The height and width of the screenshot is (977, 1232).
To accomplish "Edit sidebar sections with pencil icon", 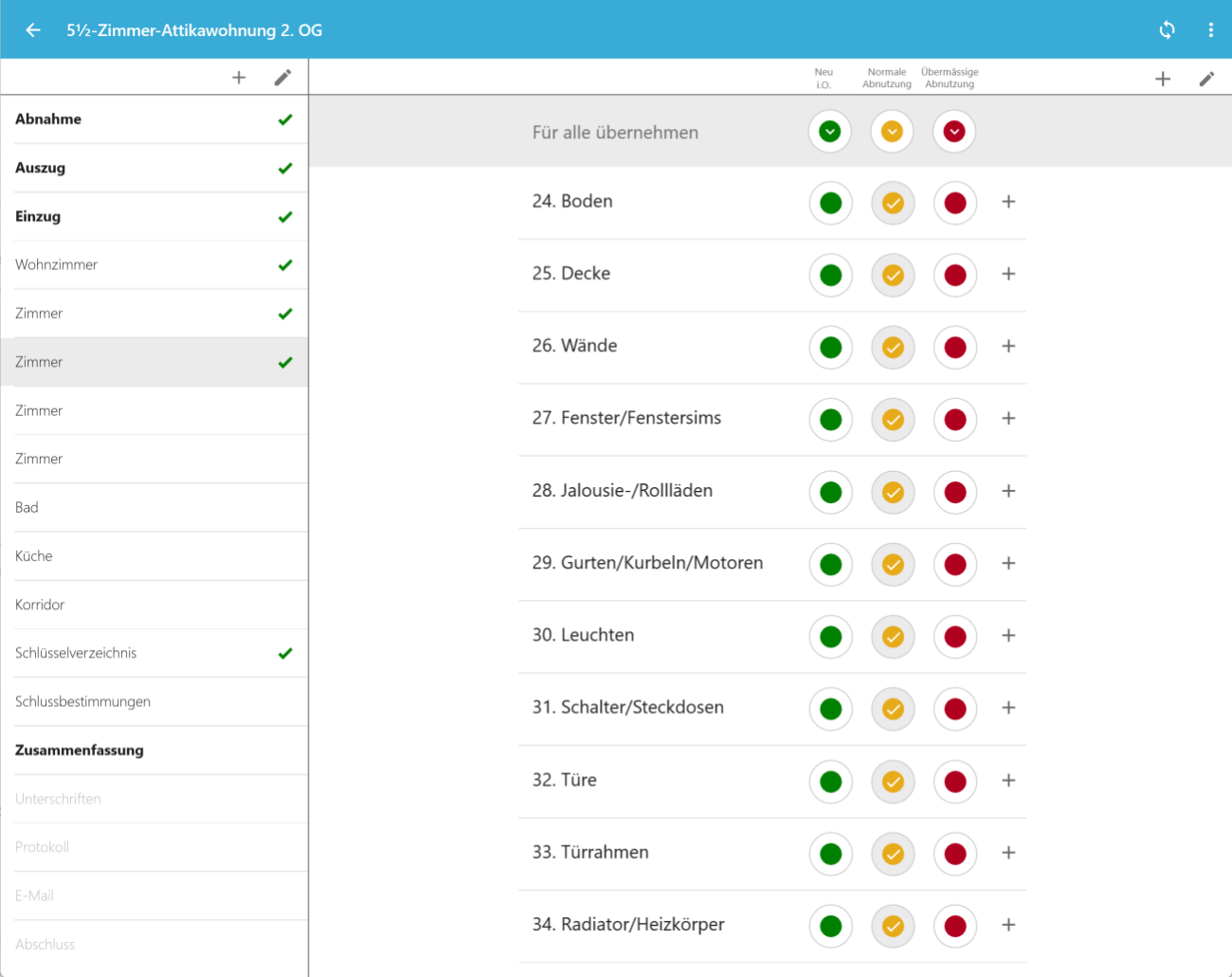I will pyautogui.click(x=282, y=78).
